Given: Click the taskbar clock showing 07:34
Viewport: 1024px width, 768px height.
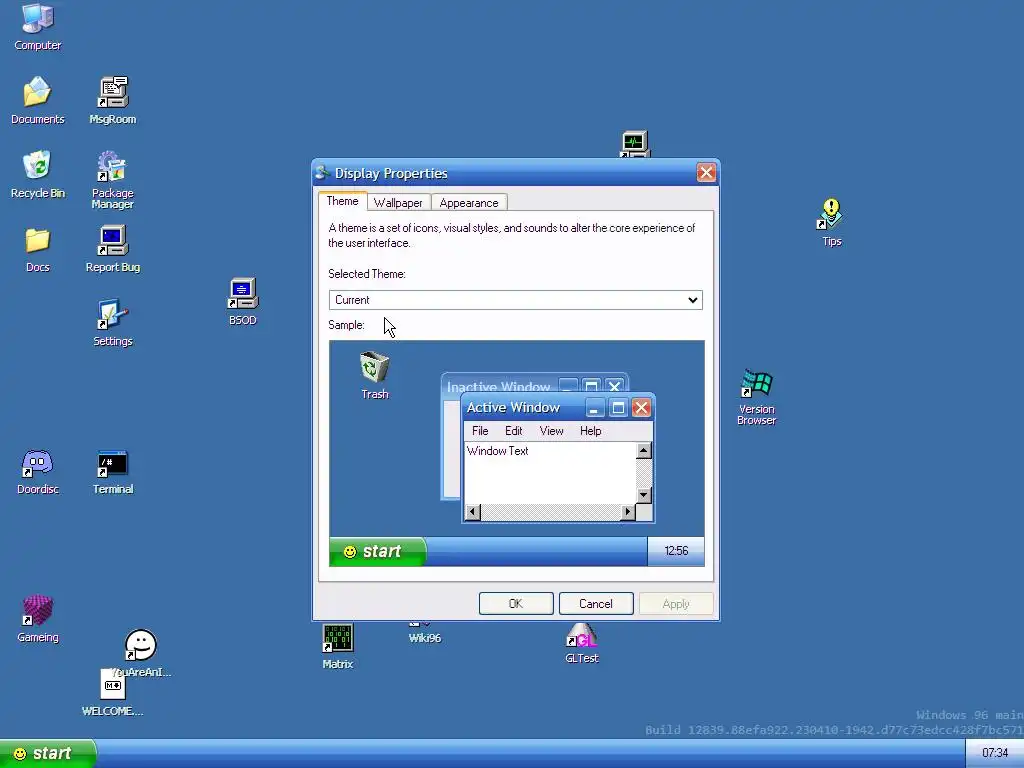Looking at the screenshot, I should click(995, 754).
